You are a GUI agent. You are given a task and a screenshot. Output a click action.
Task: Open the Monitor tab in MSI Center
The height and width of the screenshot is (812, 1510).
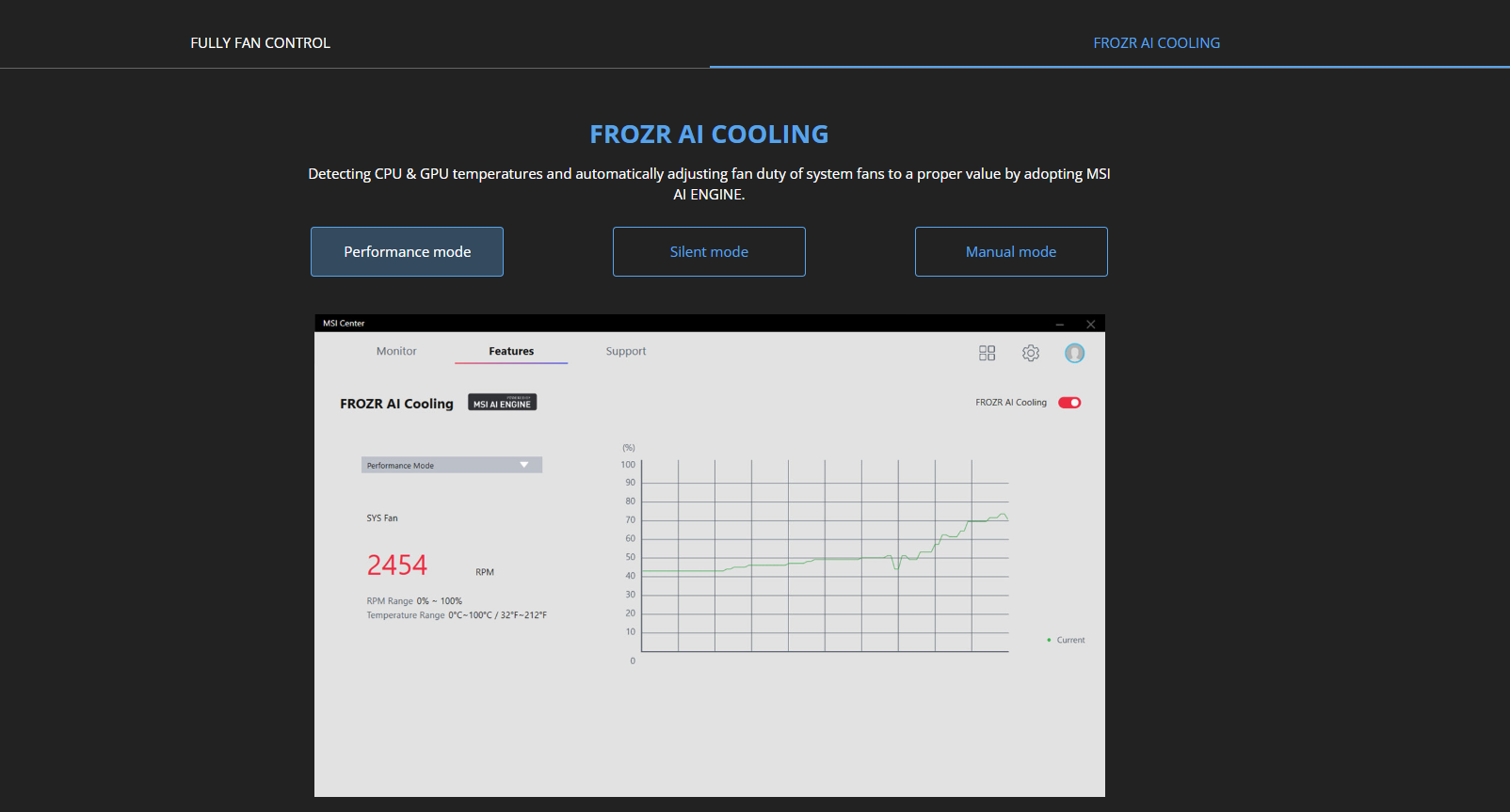click(x=396, y=351)
